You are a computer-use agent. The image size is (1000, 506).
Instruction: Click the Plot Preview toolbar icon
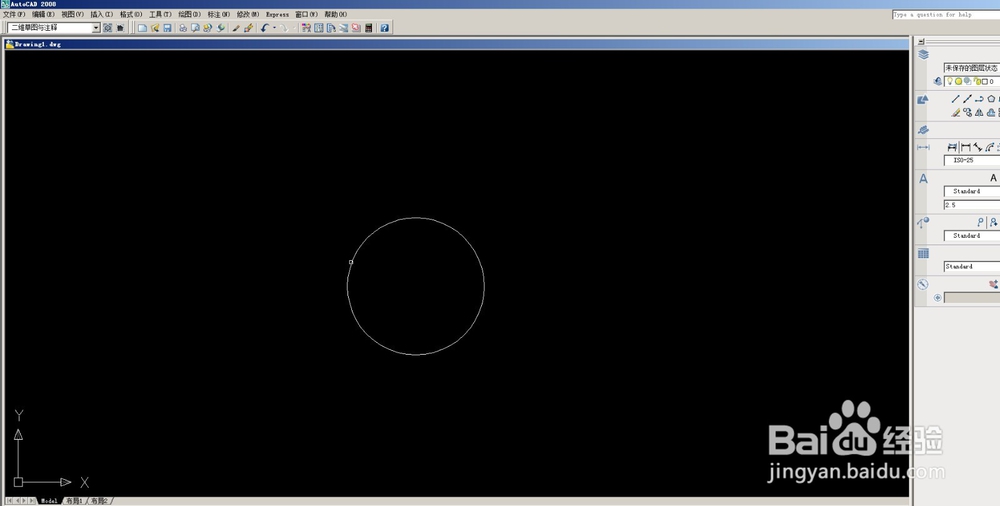[x=196, y=28]
